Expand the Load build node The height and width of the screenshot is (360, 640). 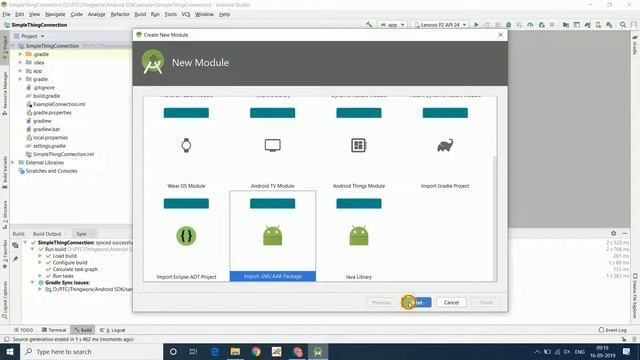[x=40, y=256]
